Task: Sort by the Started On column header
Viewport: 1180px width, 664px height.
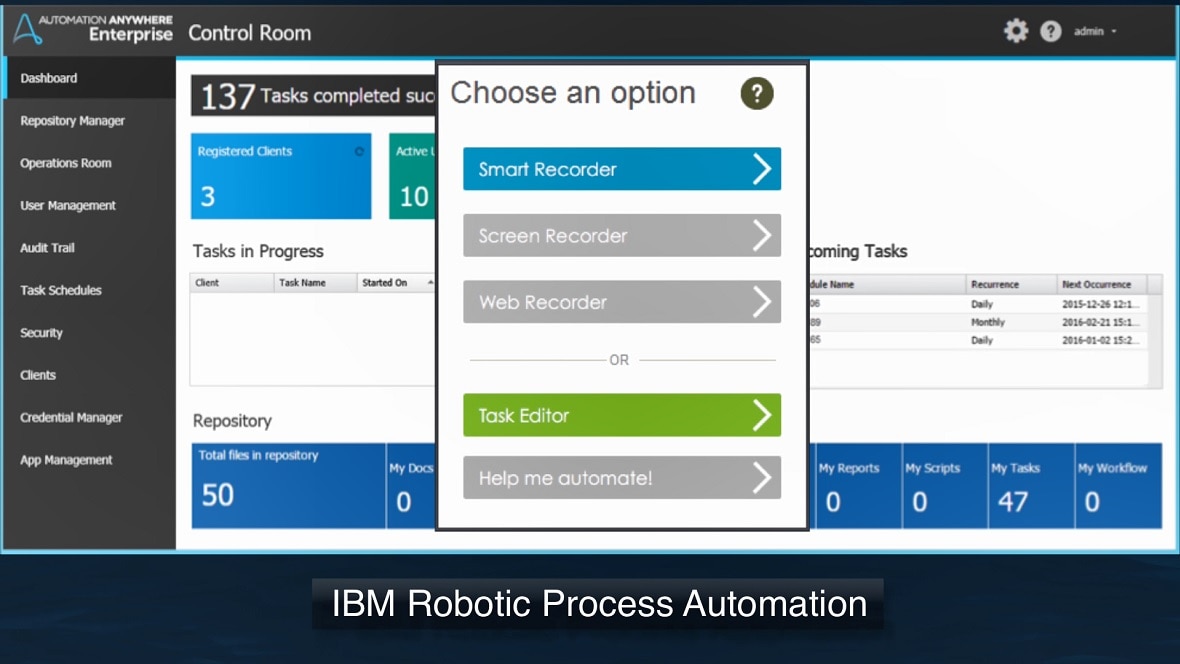Action: tap(397, 282)
